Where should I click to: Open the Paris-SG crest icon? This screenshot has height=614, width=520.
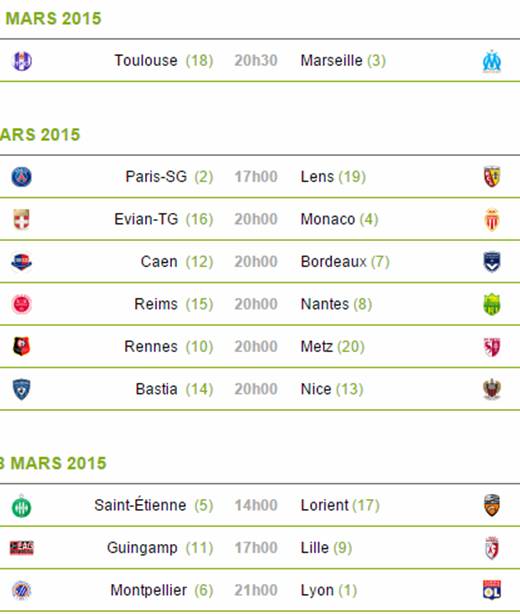22,177
